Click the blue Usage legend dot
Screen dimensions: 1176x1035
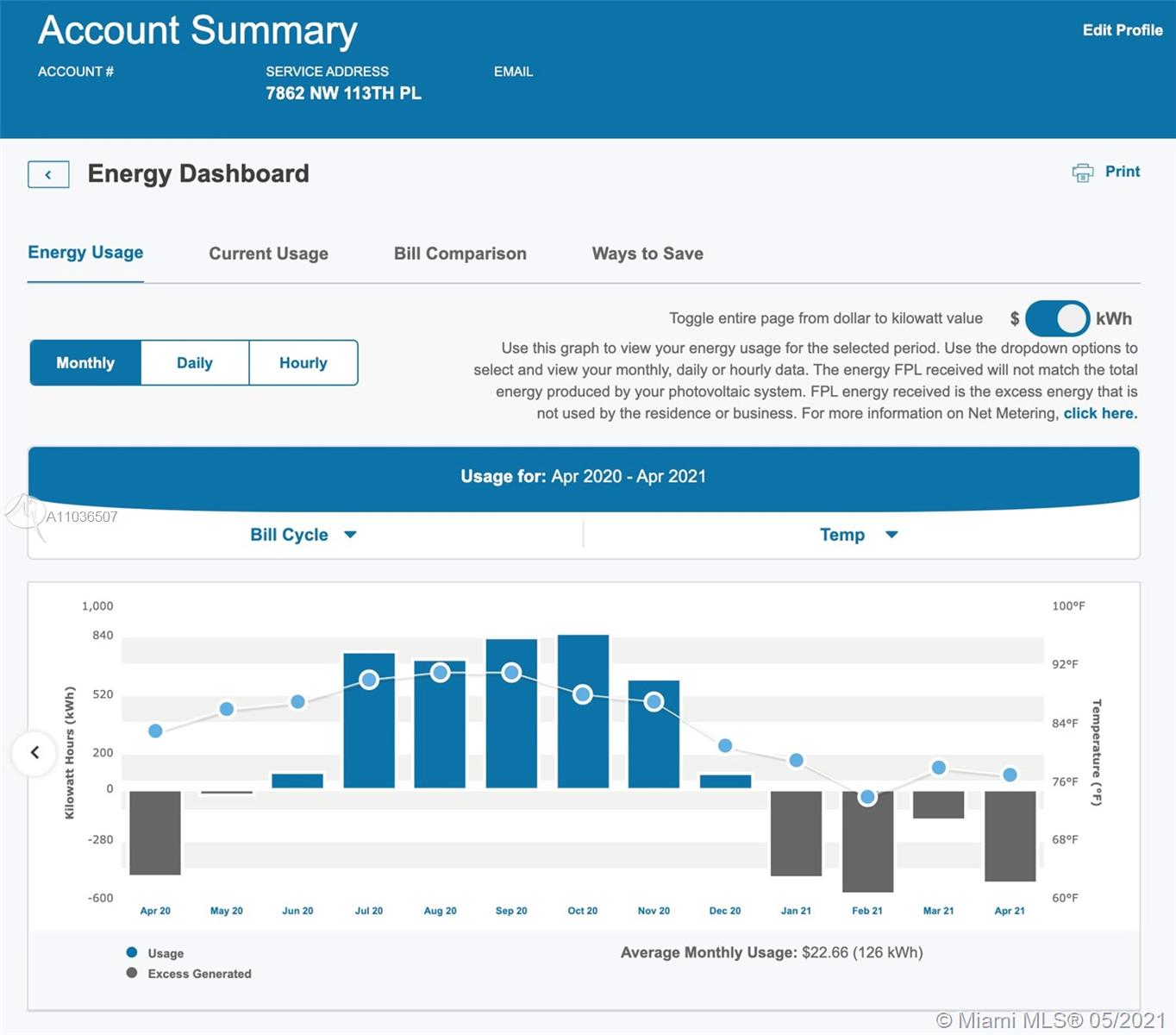[132, 952]
